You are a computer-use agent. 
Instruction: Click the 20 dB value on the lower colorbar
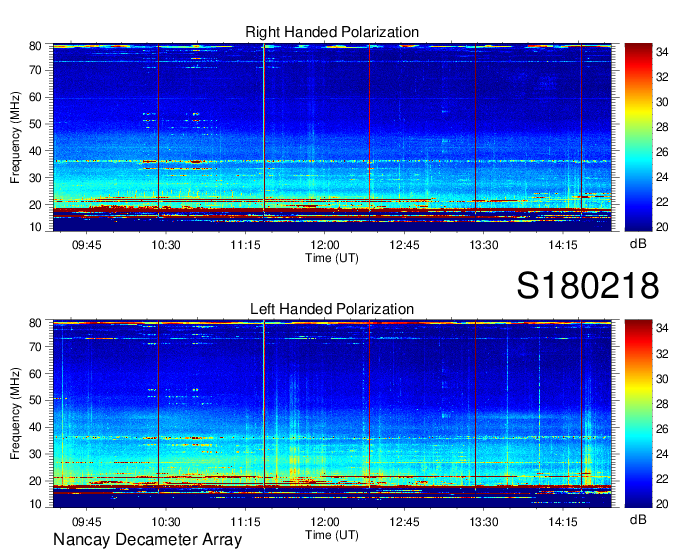(662, 504)
